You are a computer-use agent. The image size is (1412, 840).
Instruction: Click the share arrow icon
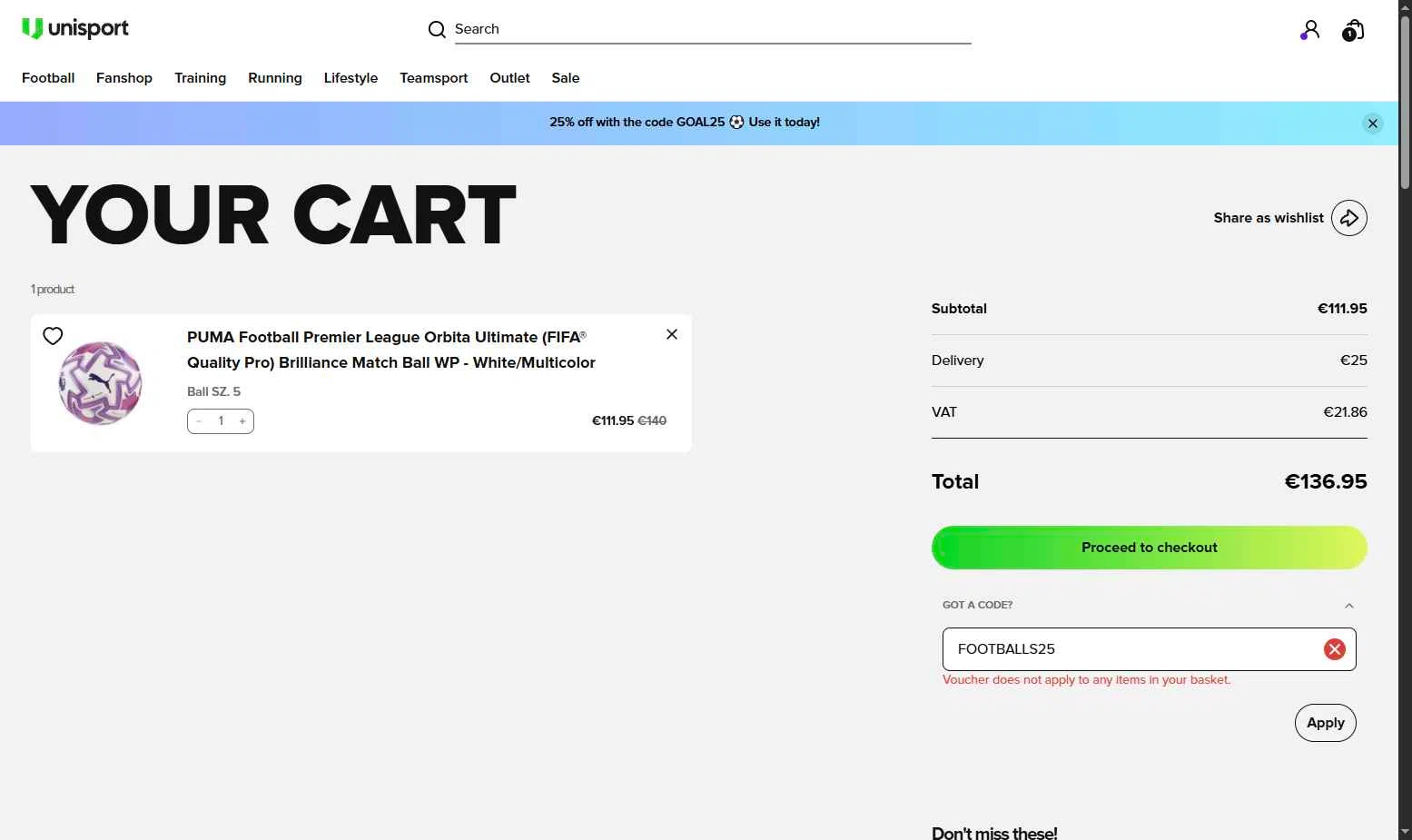click(1349, 218)
